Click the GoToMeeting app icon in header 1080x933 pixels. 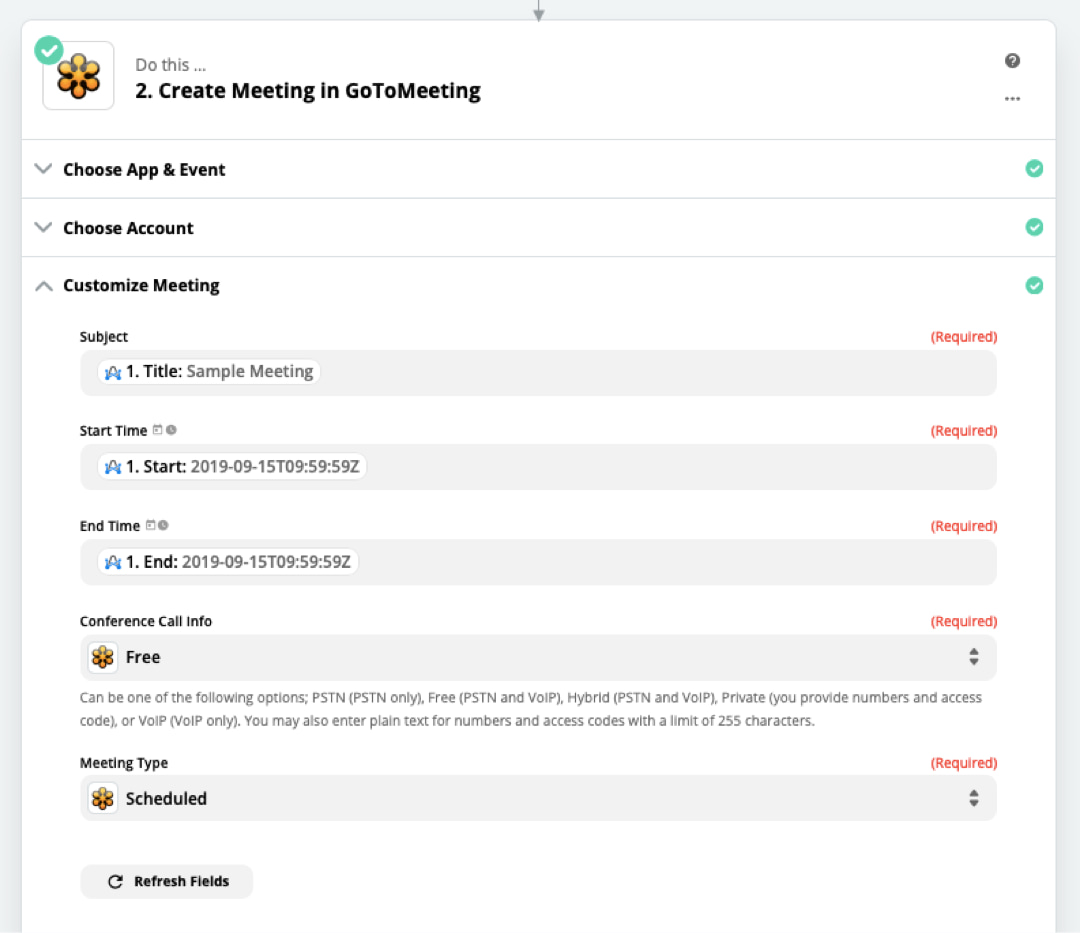click(x=79, y=76)
